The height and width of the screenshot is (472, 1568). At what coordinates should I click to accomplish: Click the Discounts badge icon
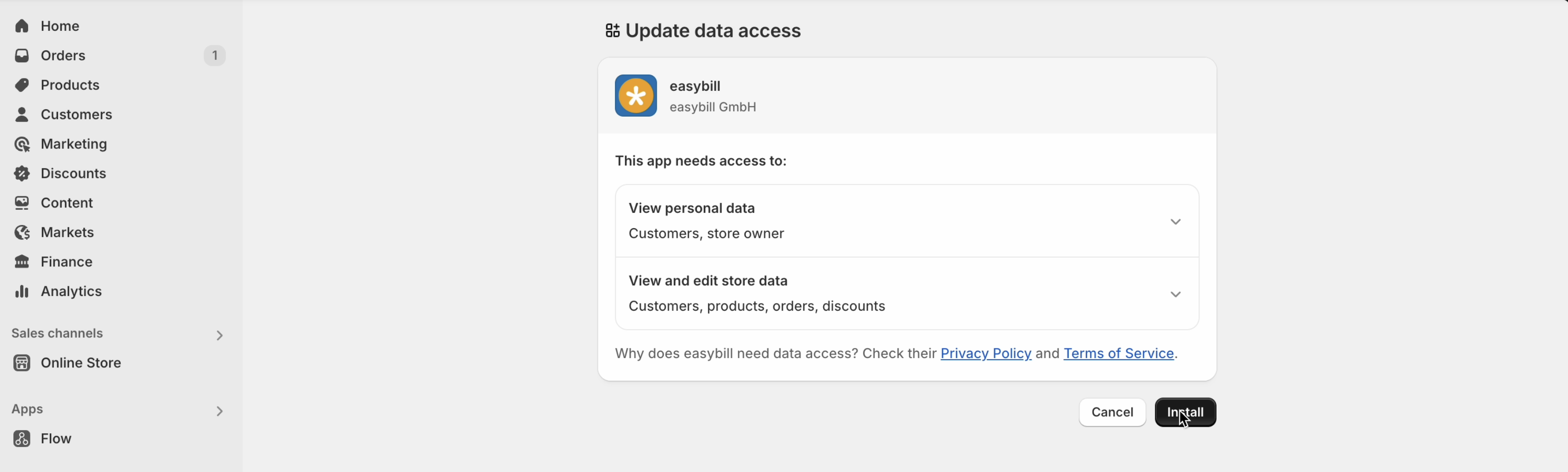click(x=23, y=174)
